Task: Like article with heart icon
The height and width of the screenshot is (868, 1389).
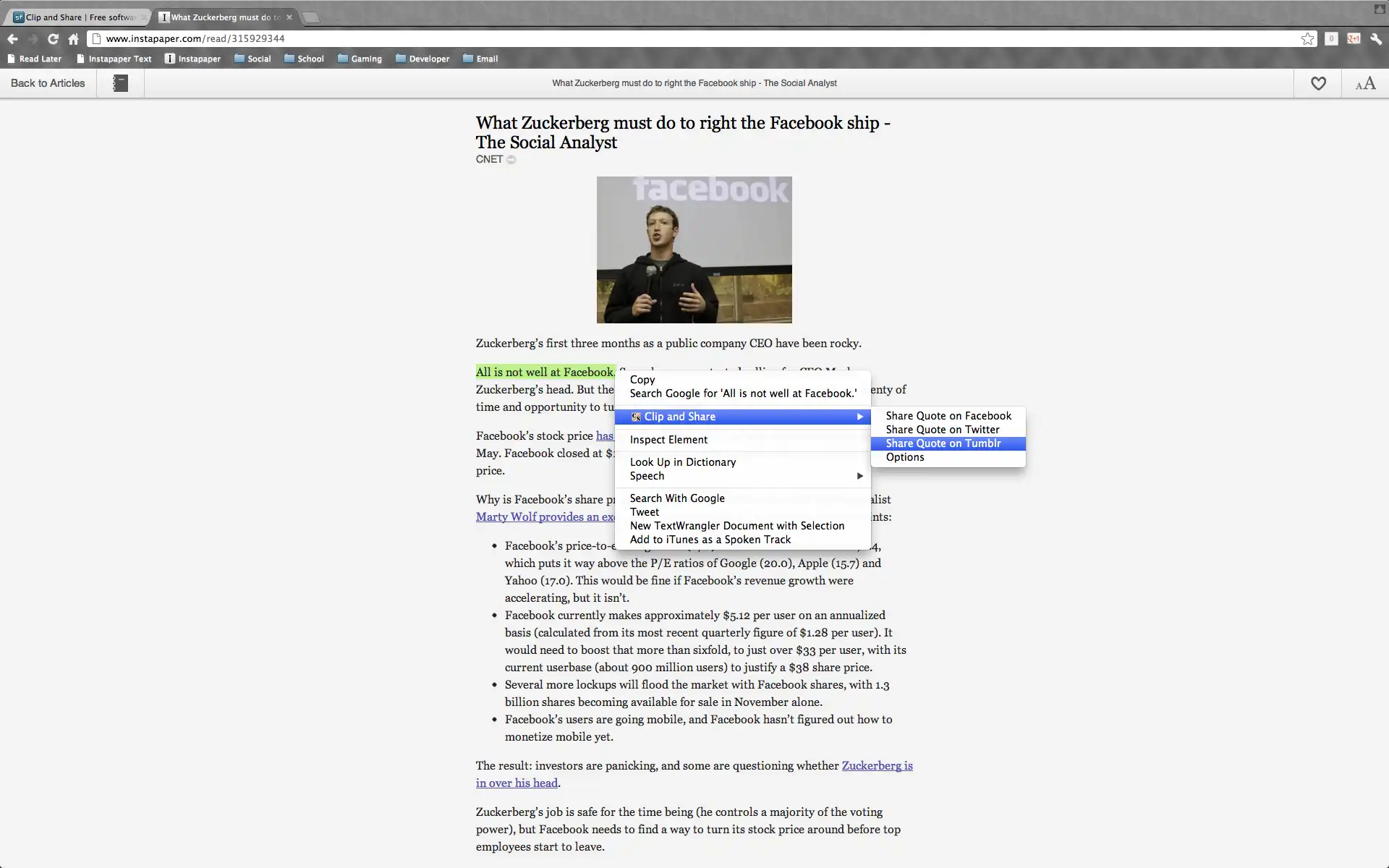Action: pyautogui.click(x=1318, y=84)
